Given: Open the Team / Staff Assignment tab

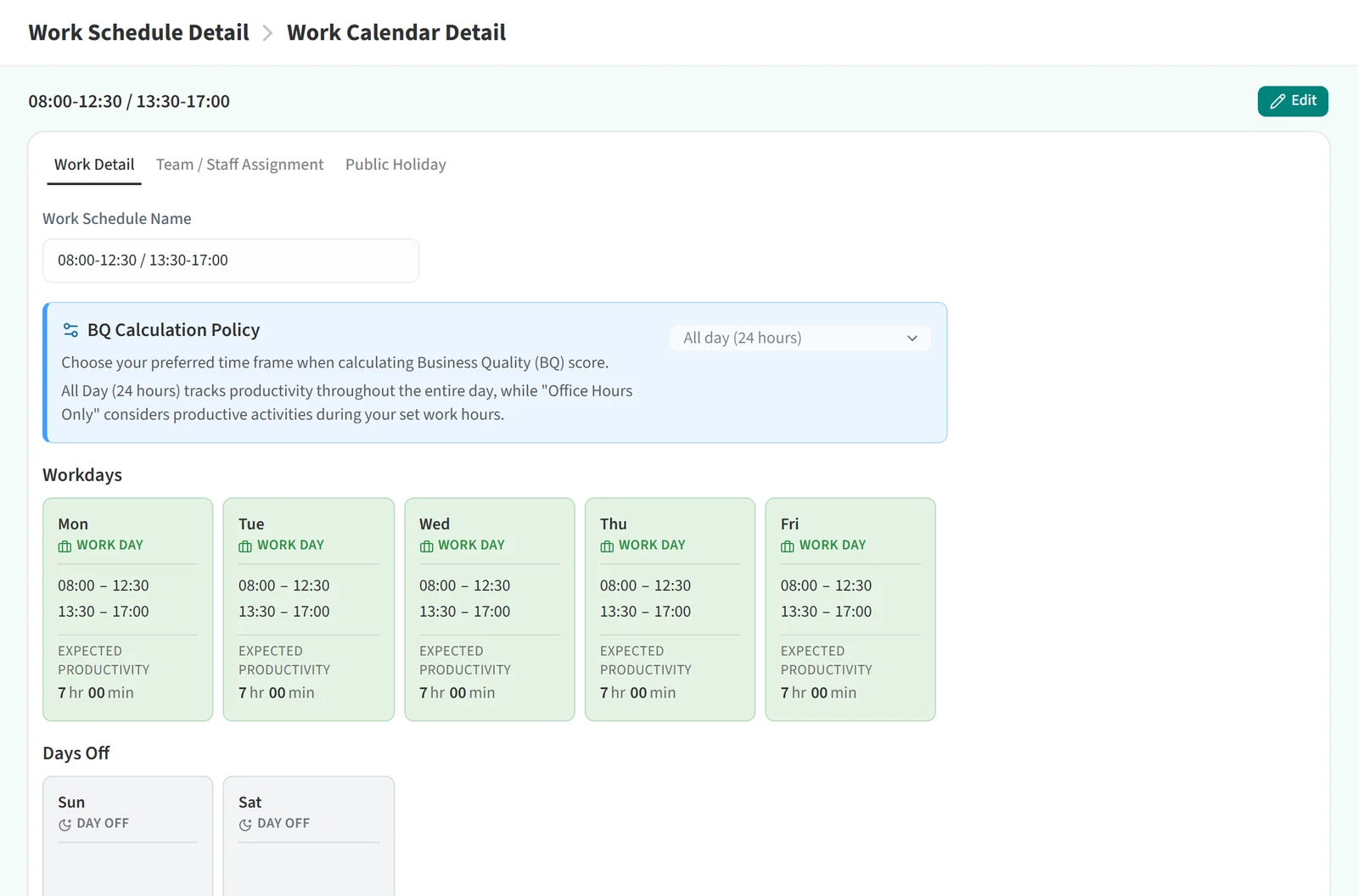Looking at the screenshot, I should (x=239, y=165).
